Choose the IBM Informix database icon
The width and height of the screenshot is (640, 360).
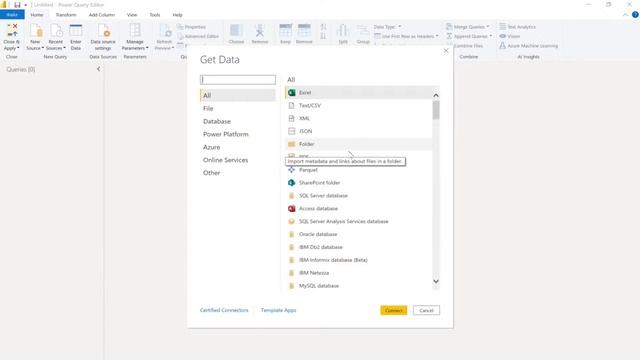point(291,260)
